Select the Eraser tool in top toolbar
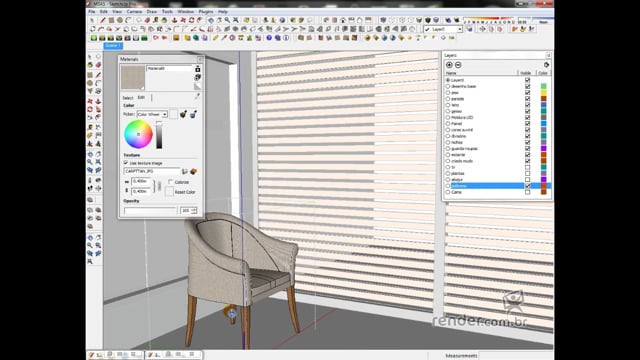The height and width of the screenshot is (360, 640). coord(147,20)
